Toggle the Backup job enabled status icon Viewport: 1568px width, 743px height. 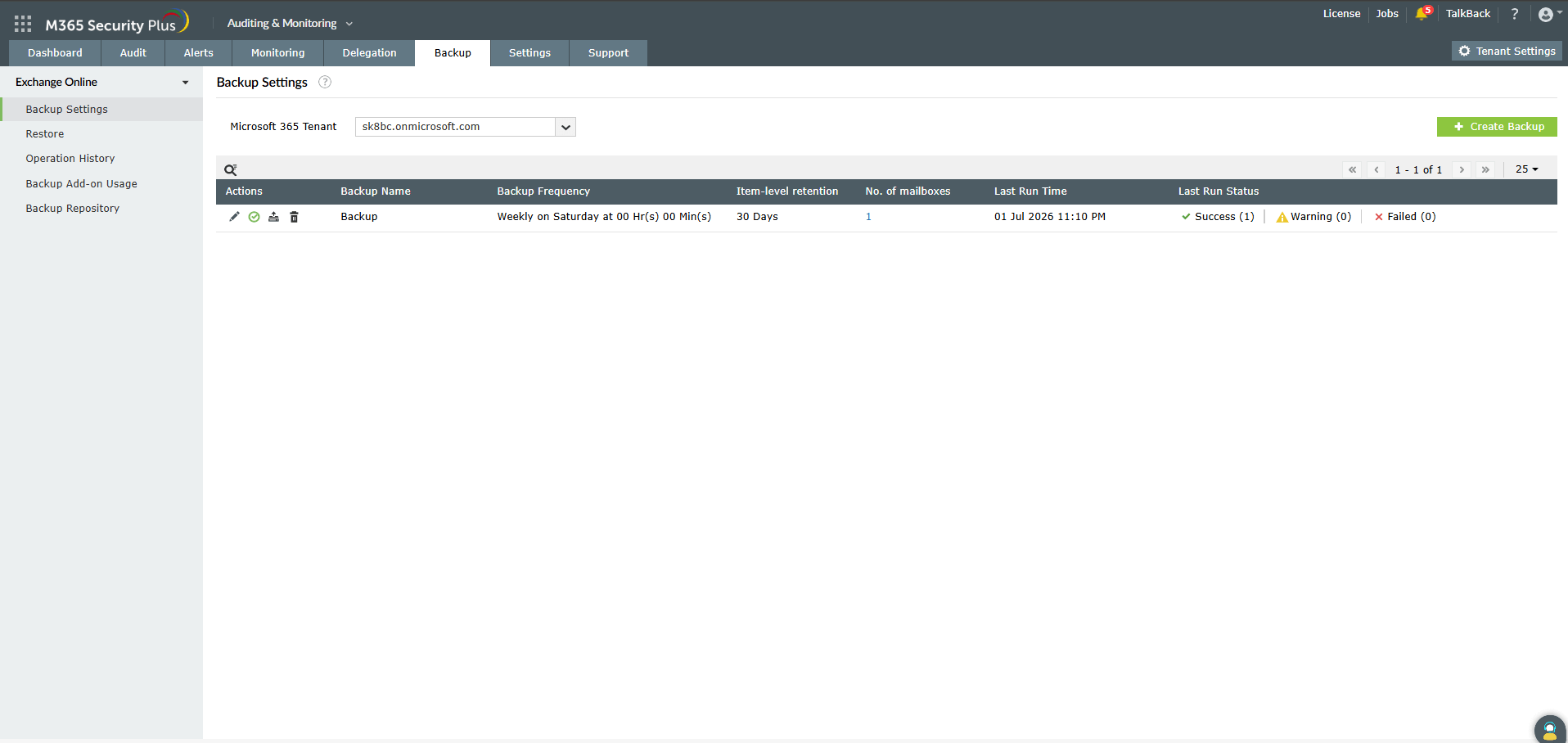coord(254,217)
